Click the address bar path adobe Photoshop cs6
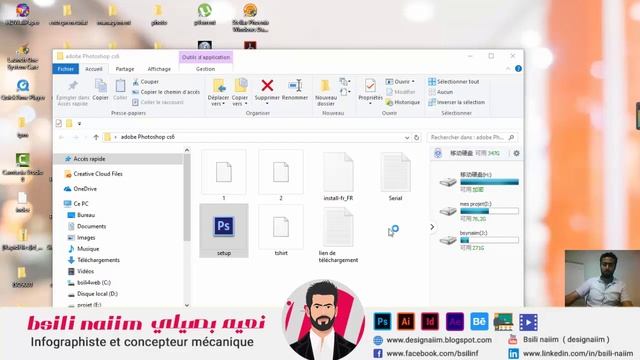Image resolution: width=640 pixels, height=360 pixels. click(x=147, y=137)
